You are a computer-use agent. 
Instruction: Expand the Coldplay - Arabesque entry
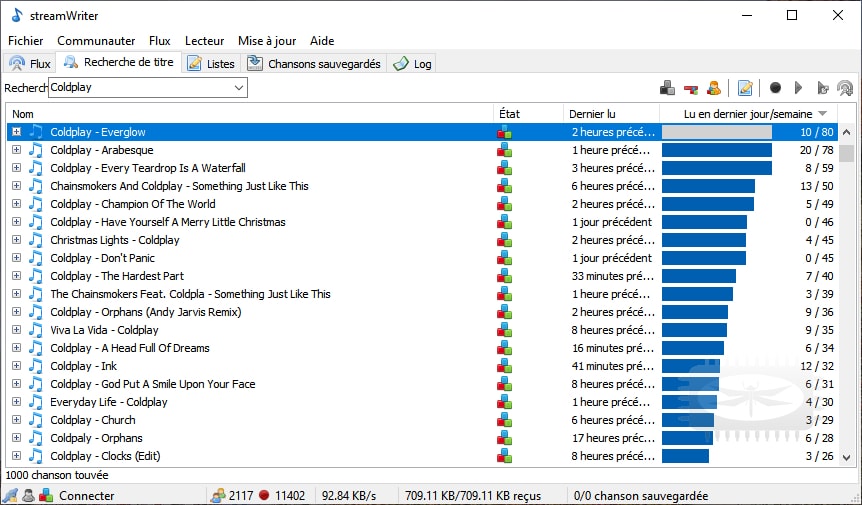coord(16,150)
